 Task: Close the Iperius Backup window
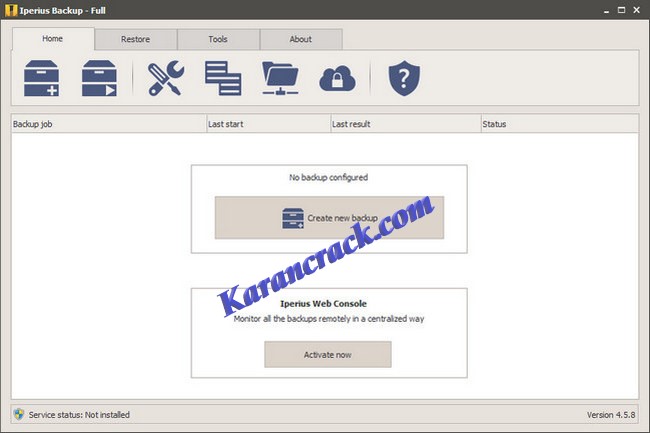637,10
